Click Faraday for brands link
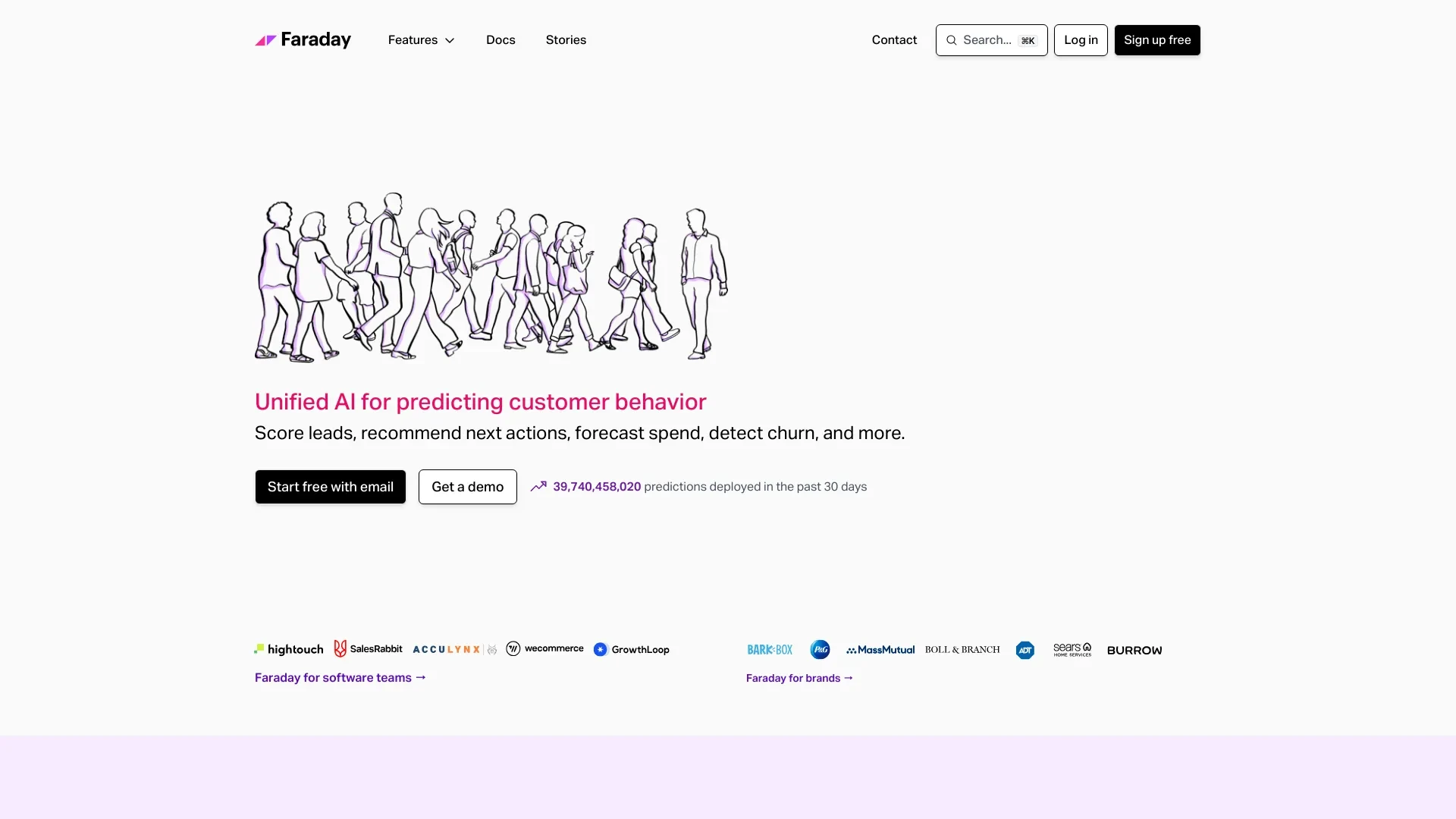Screen dimensions: 1456x819 point(801,678)
